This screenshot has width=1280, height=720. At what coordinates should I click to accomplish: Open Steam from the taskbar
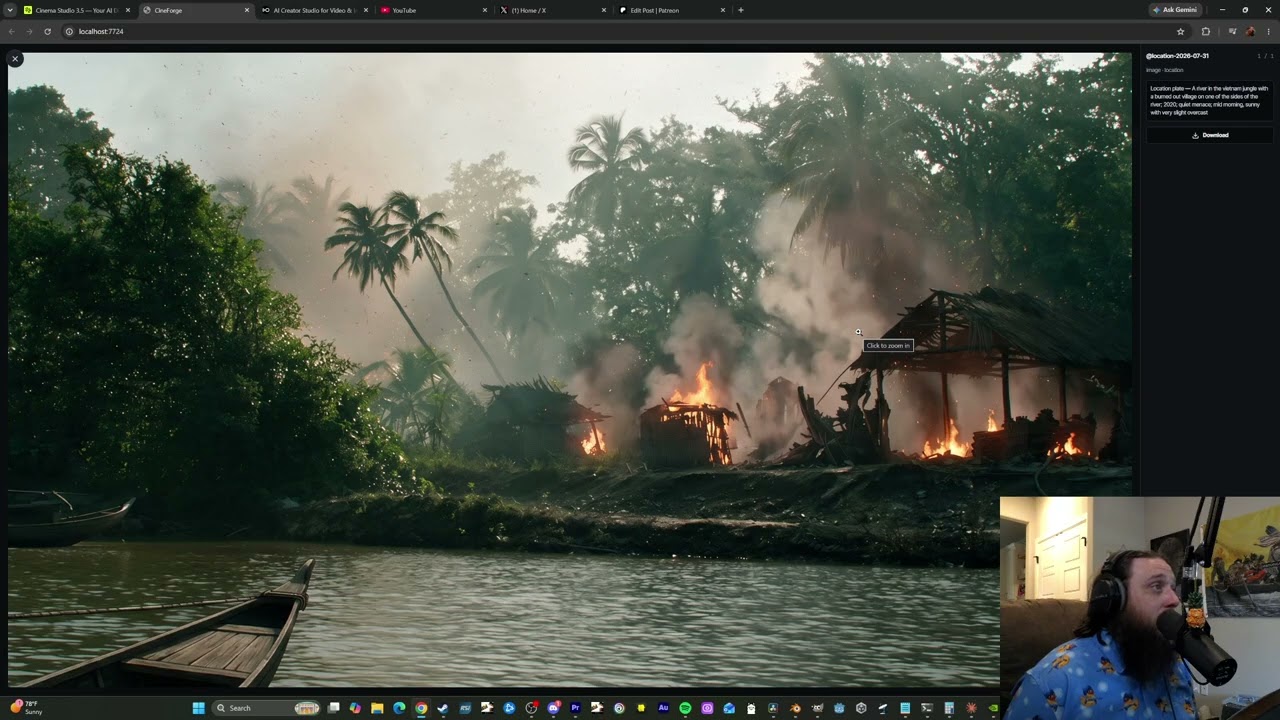(x=443, y=708)
